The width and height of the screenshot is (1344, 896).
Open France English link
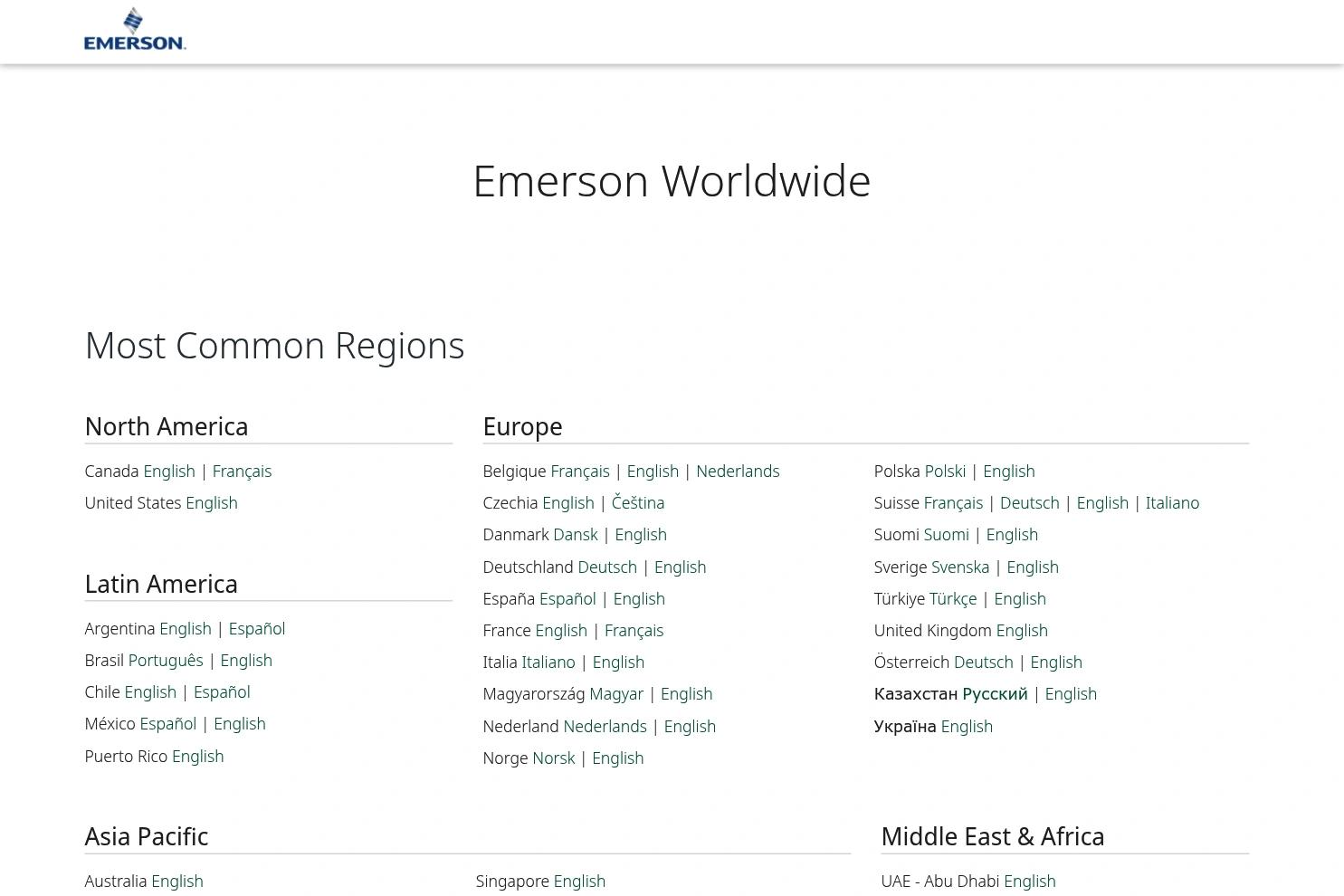point(561,630)
